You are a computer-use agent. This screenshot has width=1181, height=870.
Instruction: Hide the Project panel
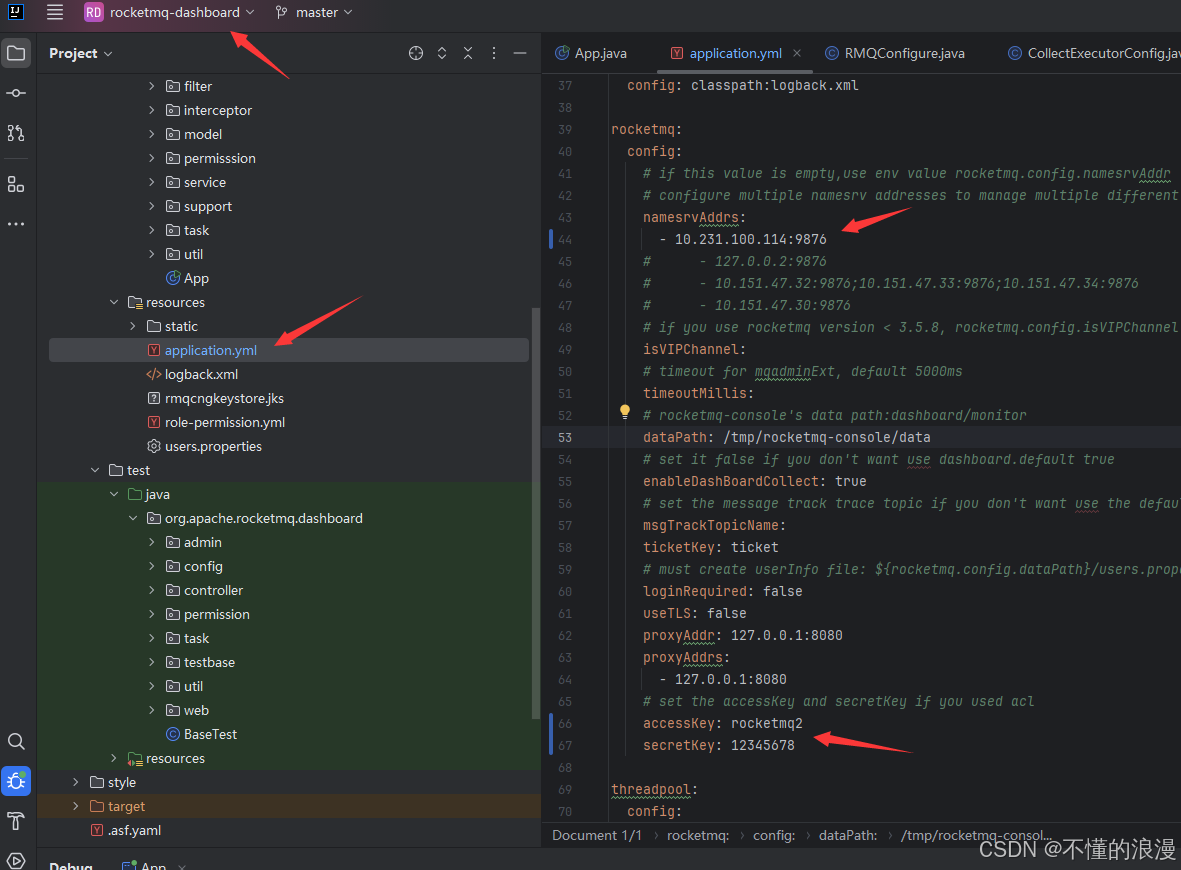click(520, 53)
